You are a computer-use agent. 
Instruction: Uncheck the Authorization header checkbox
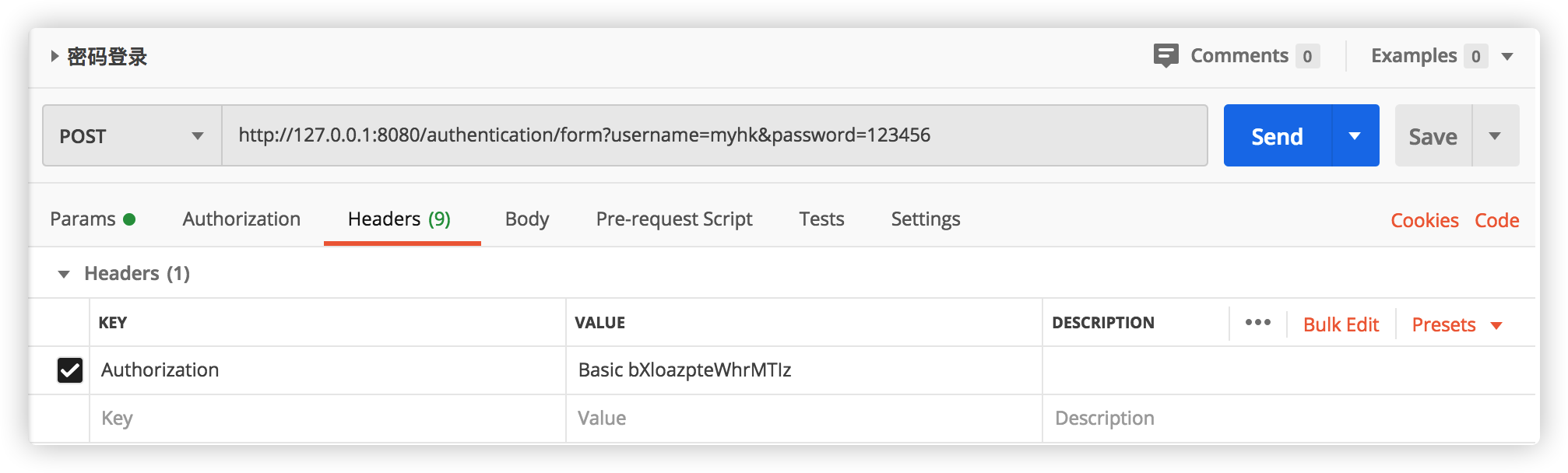tap(70, 370)
